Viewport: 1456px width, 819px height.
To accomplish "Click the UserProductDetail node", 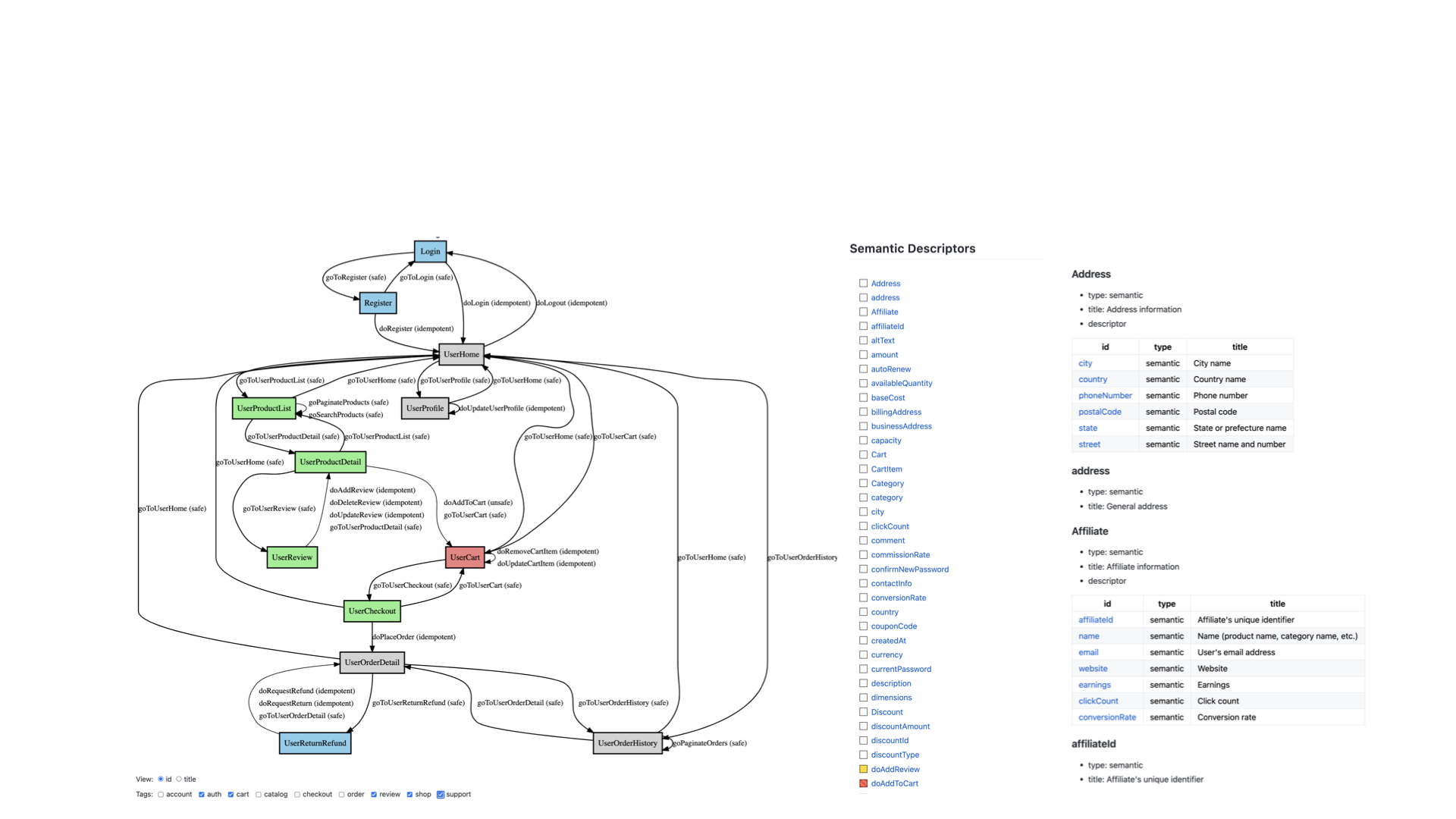I will pos(331,462).
